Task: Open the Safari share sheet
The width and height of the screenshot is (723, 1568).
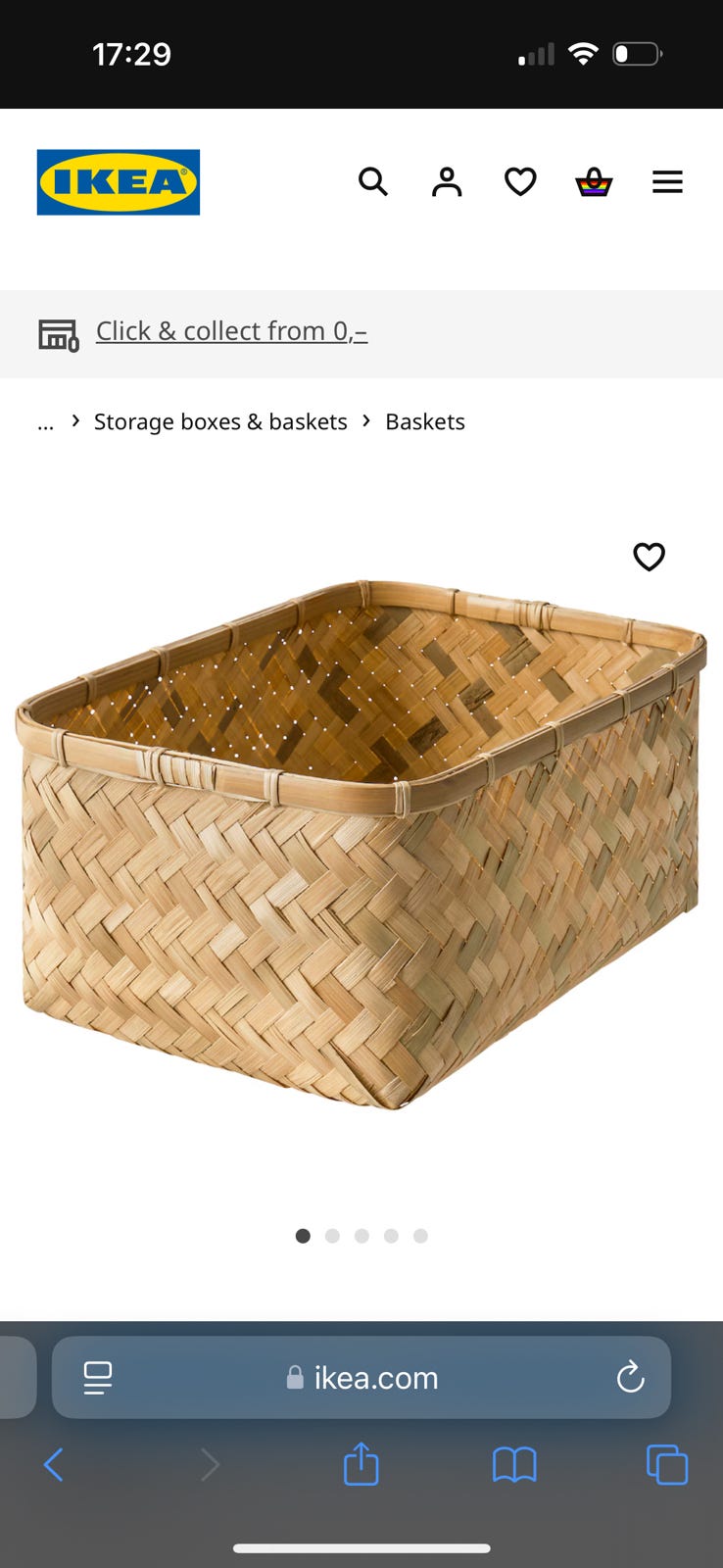Action: tap(361, 1464)
